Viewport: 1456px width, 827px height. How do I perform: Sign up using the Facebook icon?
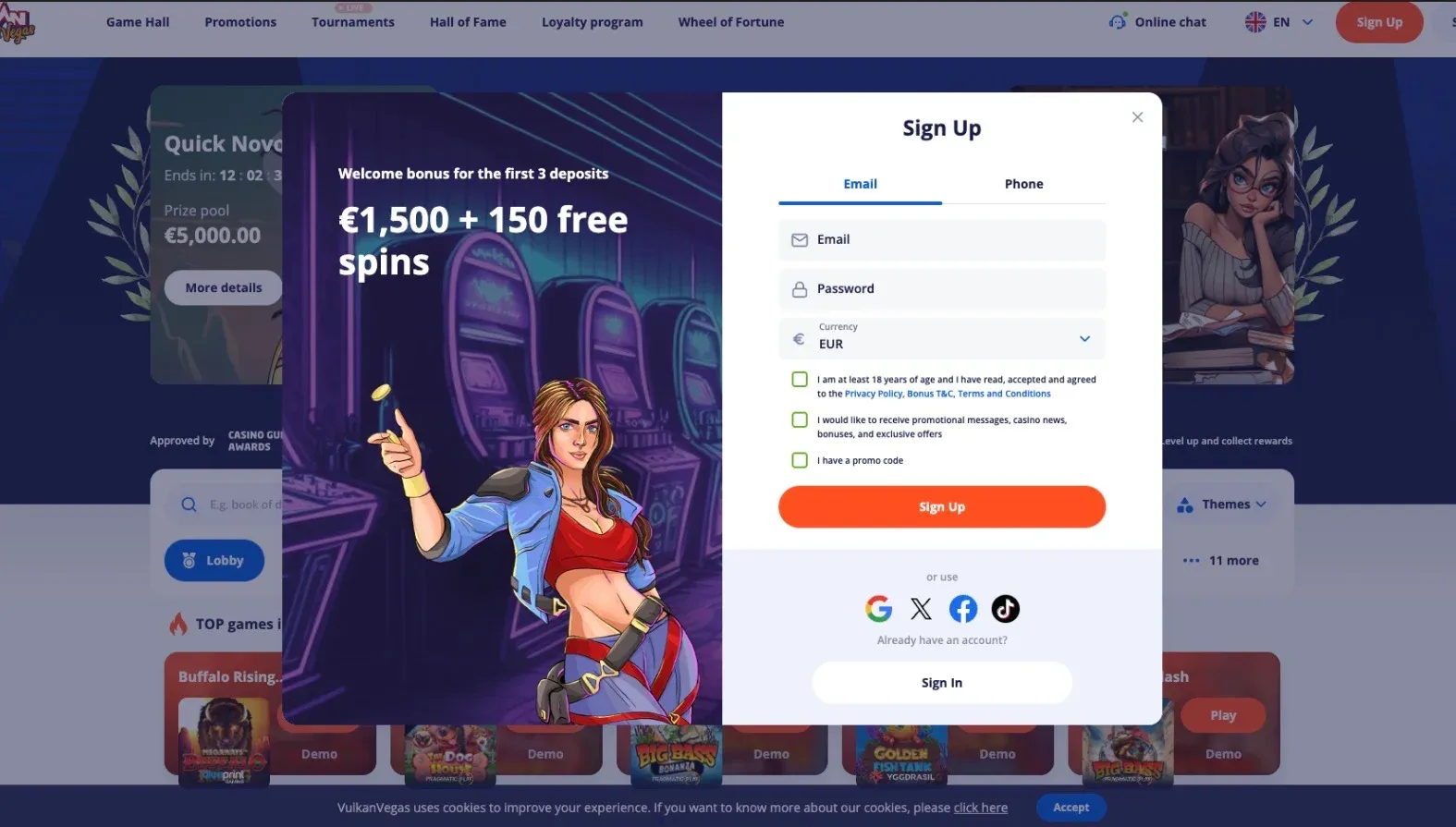(962, 609)
